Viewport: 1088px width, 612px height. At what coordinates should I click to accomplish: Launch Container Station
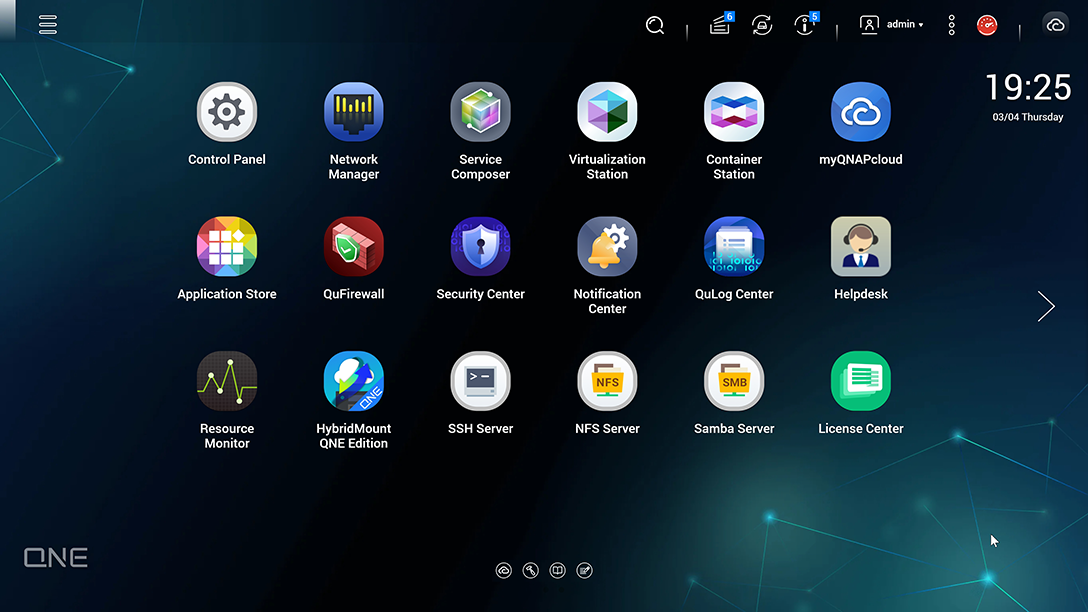point(734,113)
